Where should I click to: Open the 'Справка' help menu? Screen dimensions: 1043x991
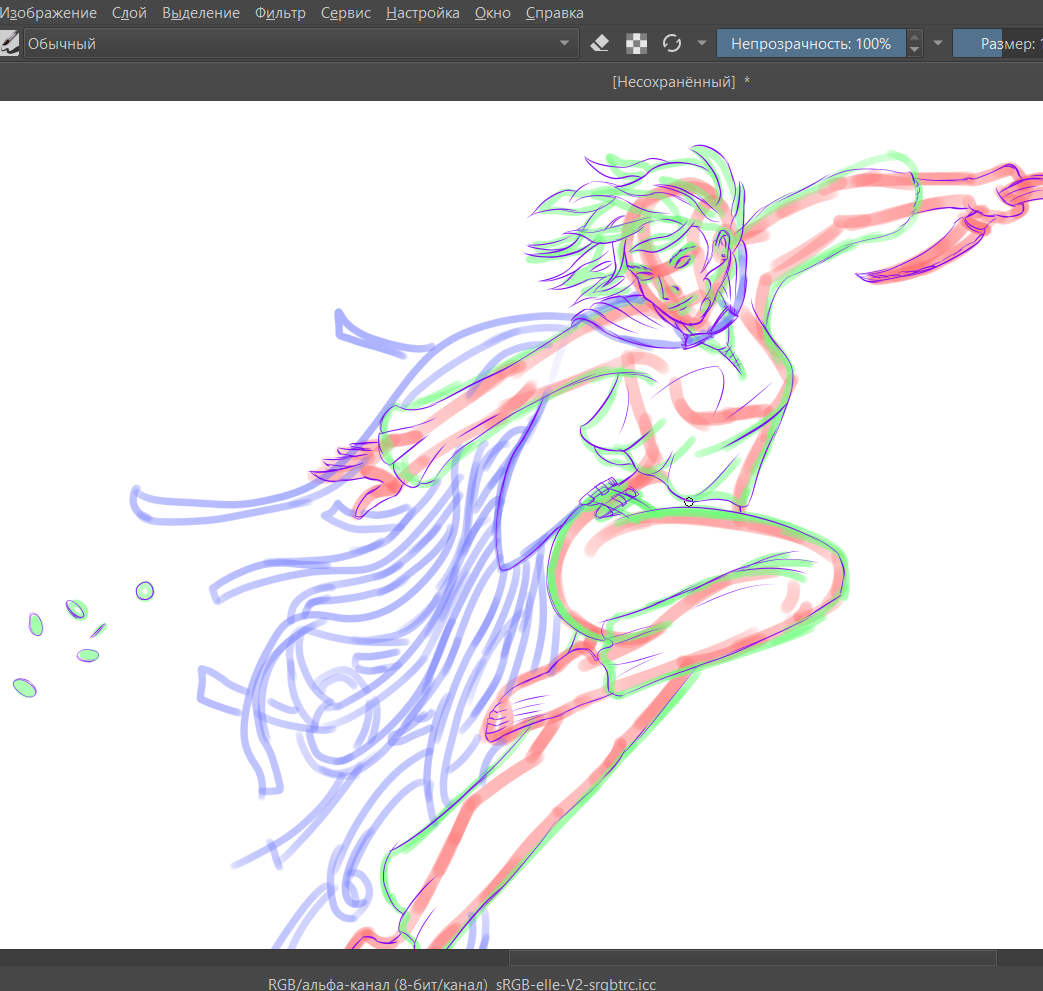(x=554, y=13)
